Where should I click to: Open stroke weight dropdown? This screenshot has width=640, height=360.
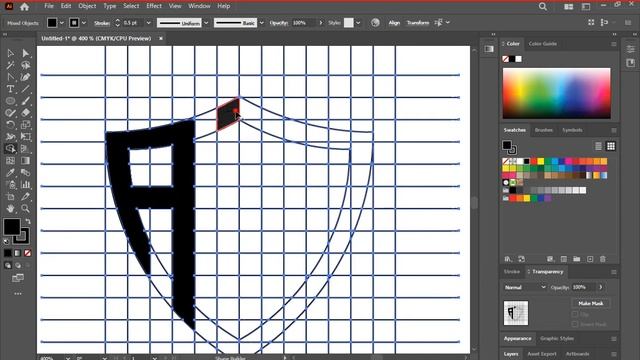point(149,23)
